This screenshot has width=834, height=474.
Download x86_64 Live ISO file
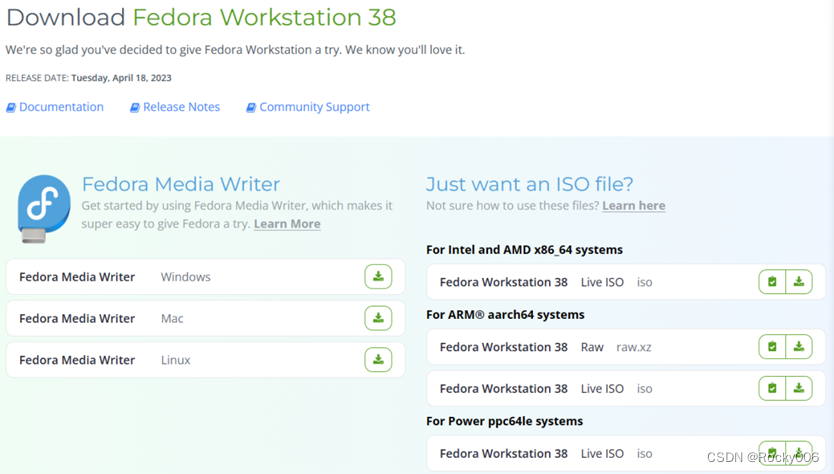point(799,282)
